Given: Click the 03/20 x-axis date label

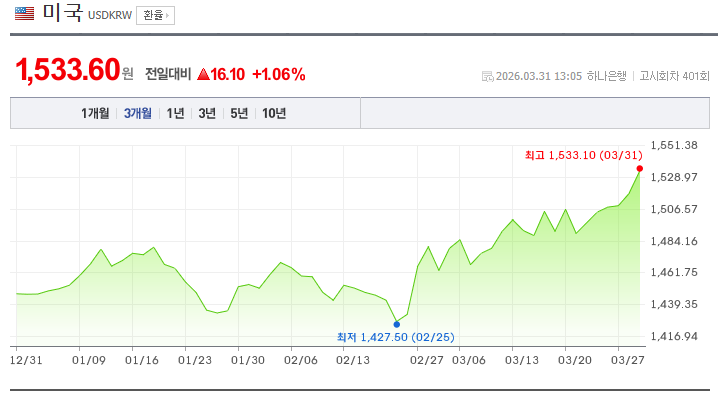Looking at the screenshot, I should click(575, 360).
